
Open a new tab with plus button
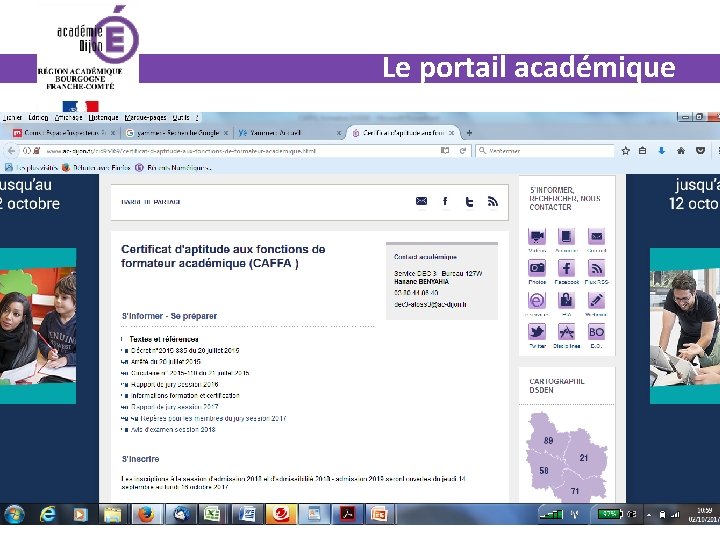coord(469,133)
